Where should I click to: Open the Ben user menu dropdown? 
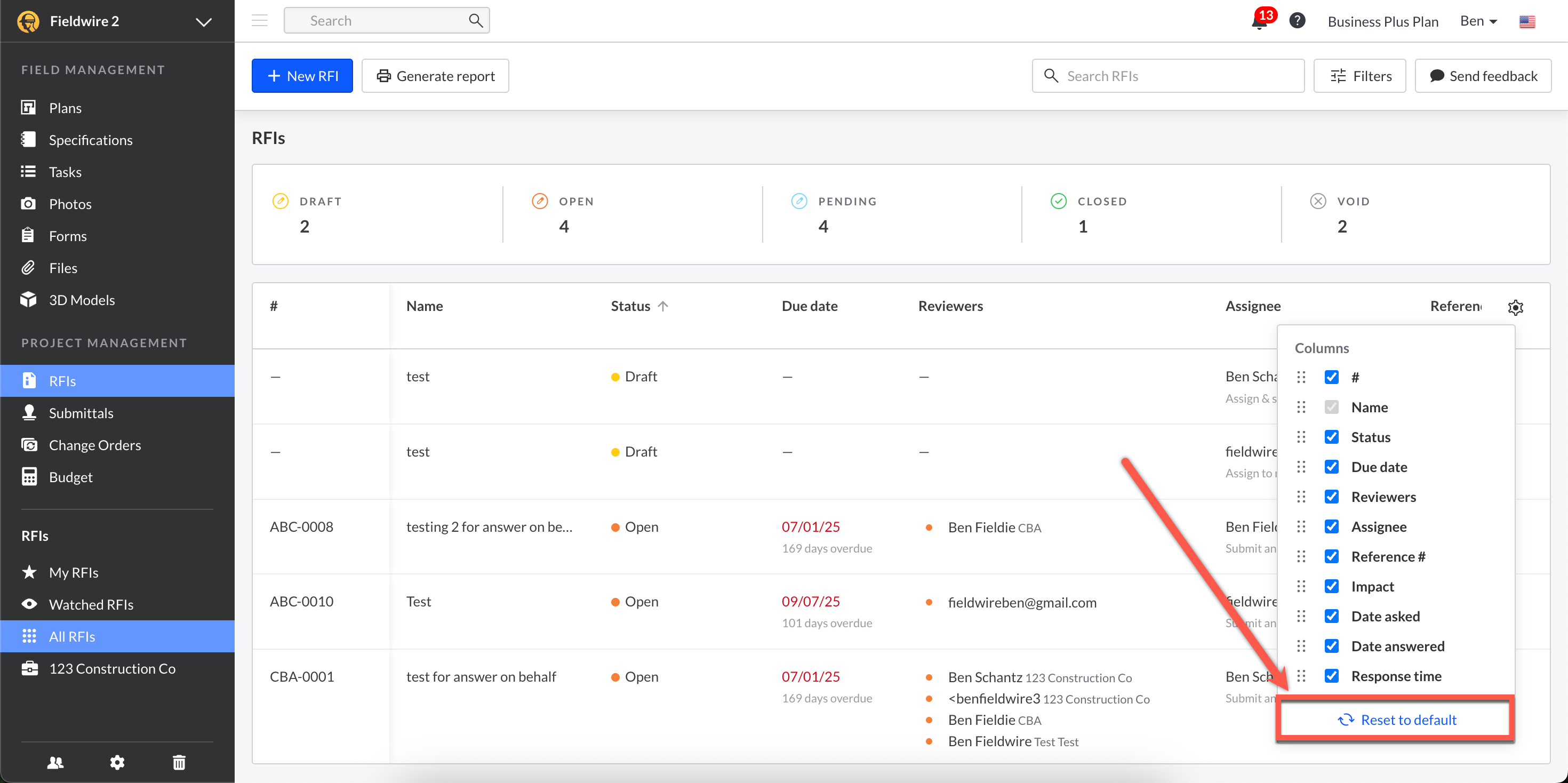(x=1478, y=21)
